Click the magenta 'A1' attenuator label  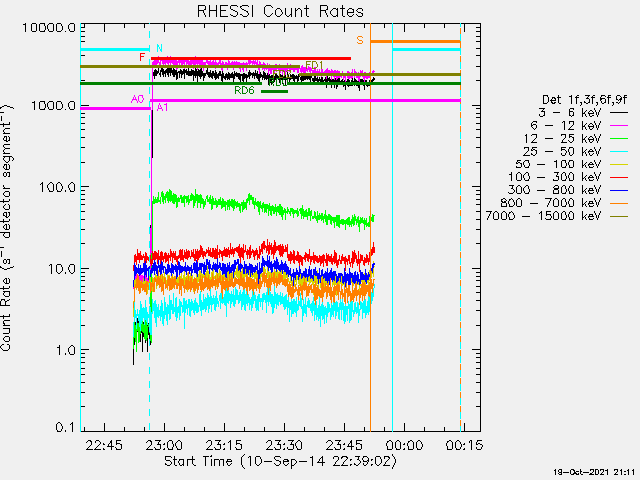click(162, 107)
